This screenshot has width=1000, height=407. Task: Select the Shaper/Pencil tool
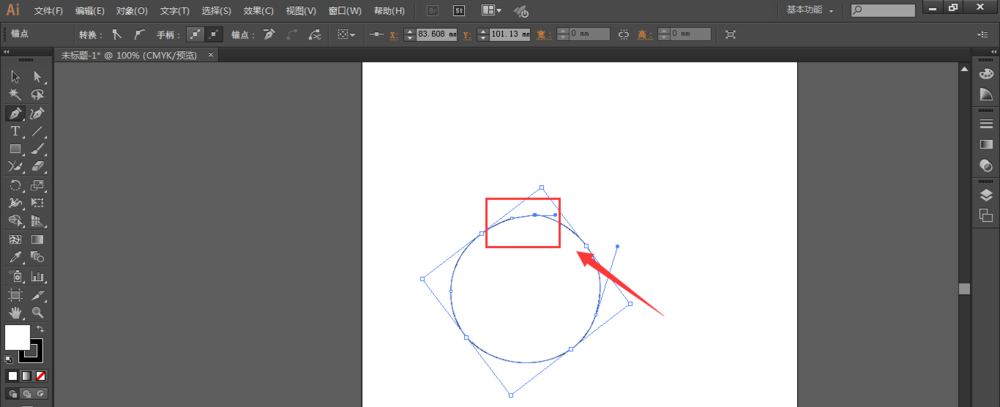point(16,167)
